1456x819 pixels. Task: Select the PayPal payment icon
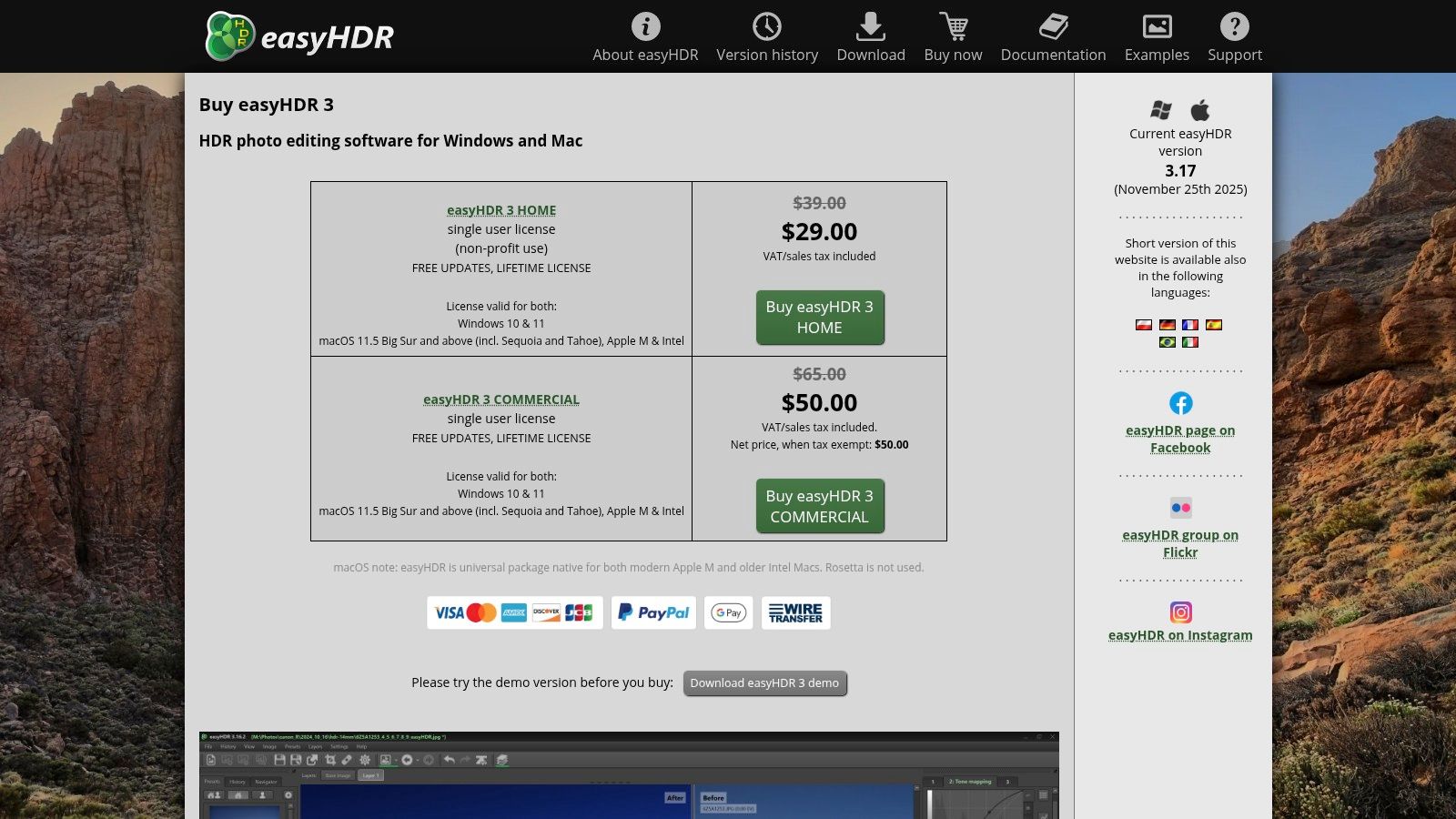point(652,612)
